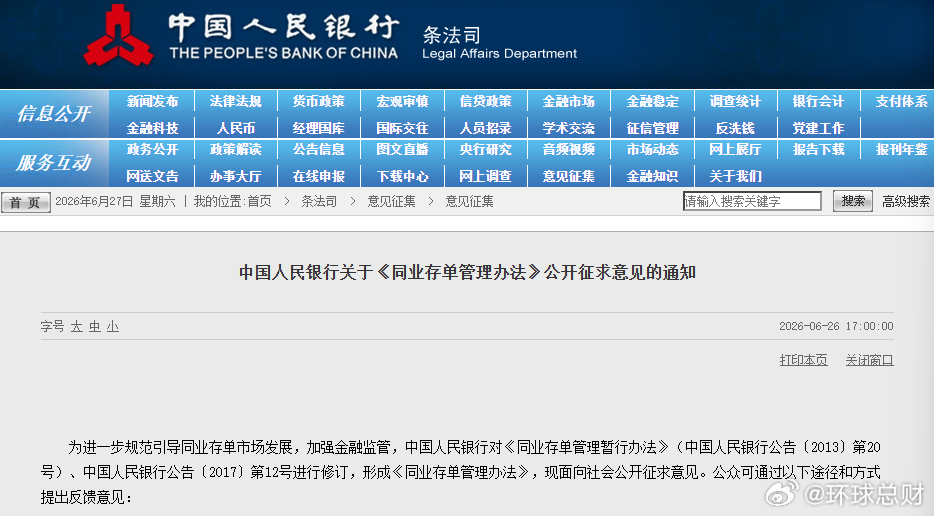
Task: Select the publish timestamp 2026-06-26 17:00:00
Action: (836, 327)
